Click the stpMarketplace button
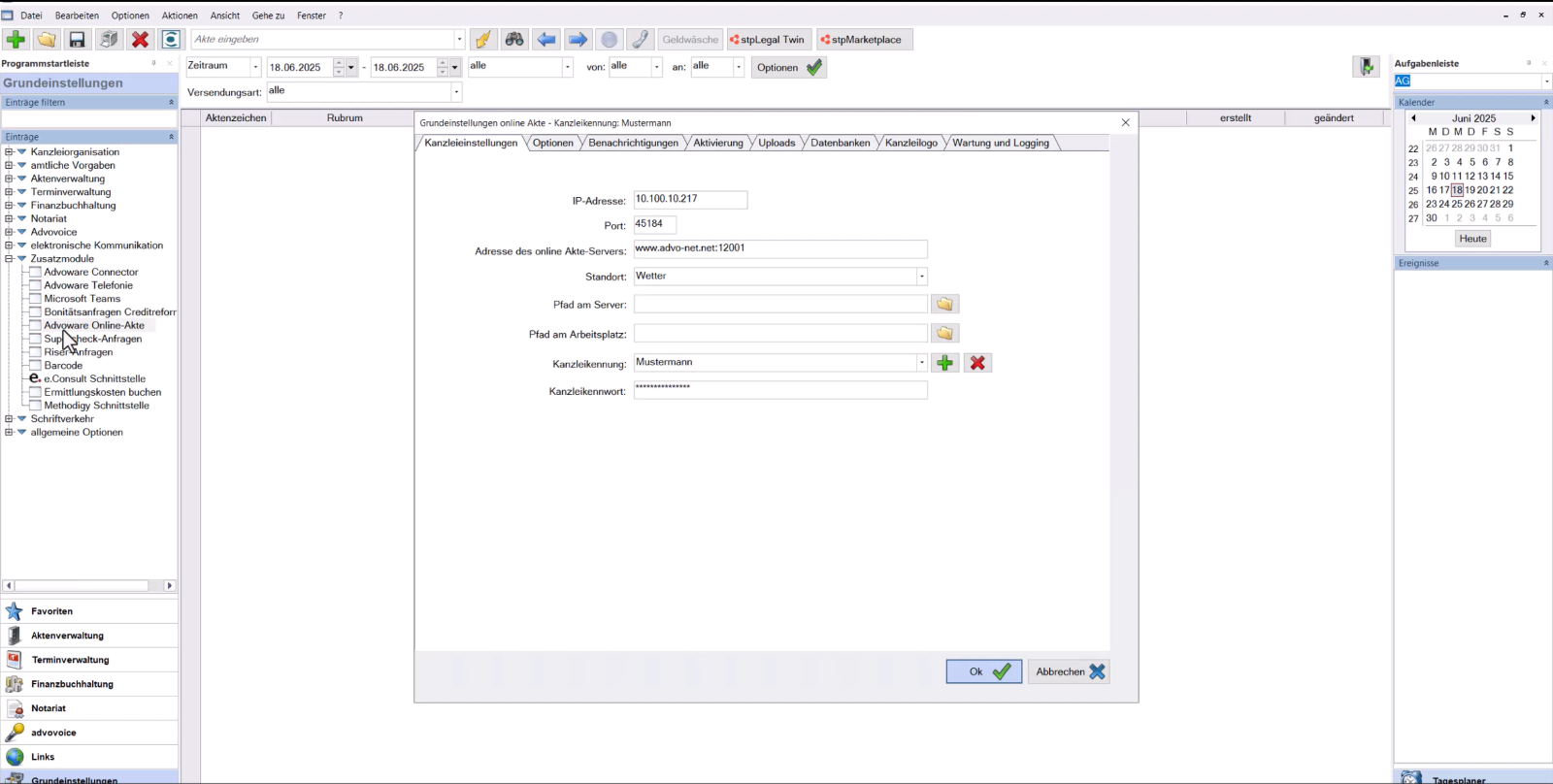1553x784 pixels. [x=862, y=40]
